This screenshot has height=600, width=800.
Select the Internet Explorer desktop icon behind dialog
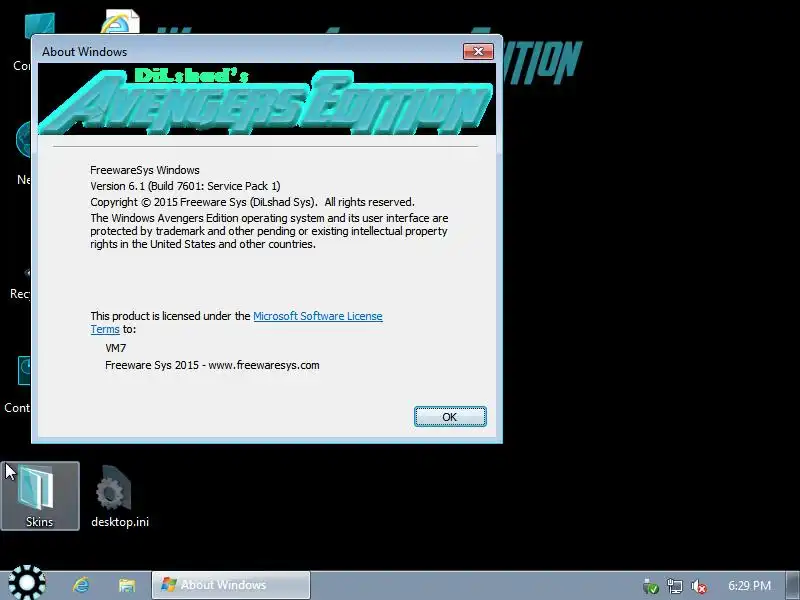pyautogui.click(x=120, y=21)
